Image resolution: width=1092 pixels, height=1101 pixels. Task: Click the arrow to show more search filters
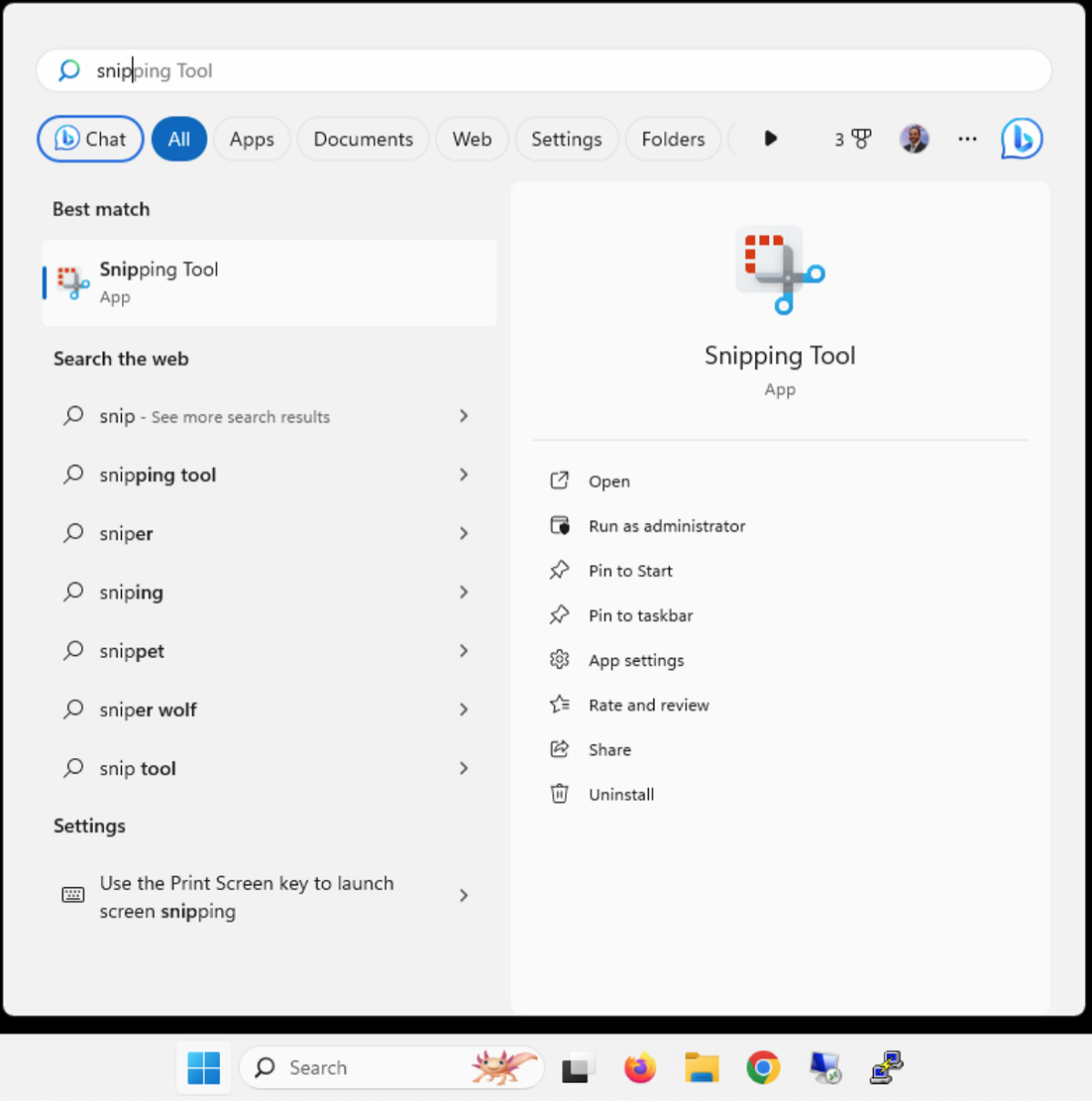(770, 138)
